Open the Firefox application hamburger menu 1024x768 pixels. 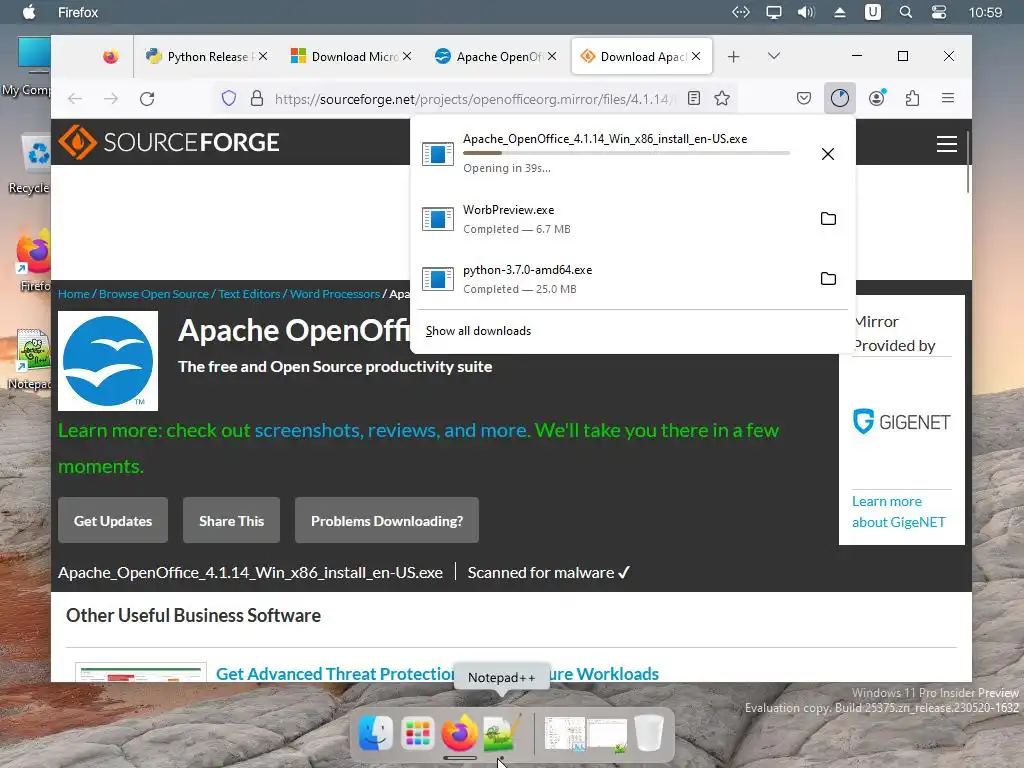pyautogui.click(x=948, y=99)
